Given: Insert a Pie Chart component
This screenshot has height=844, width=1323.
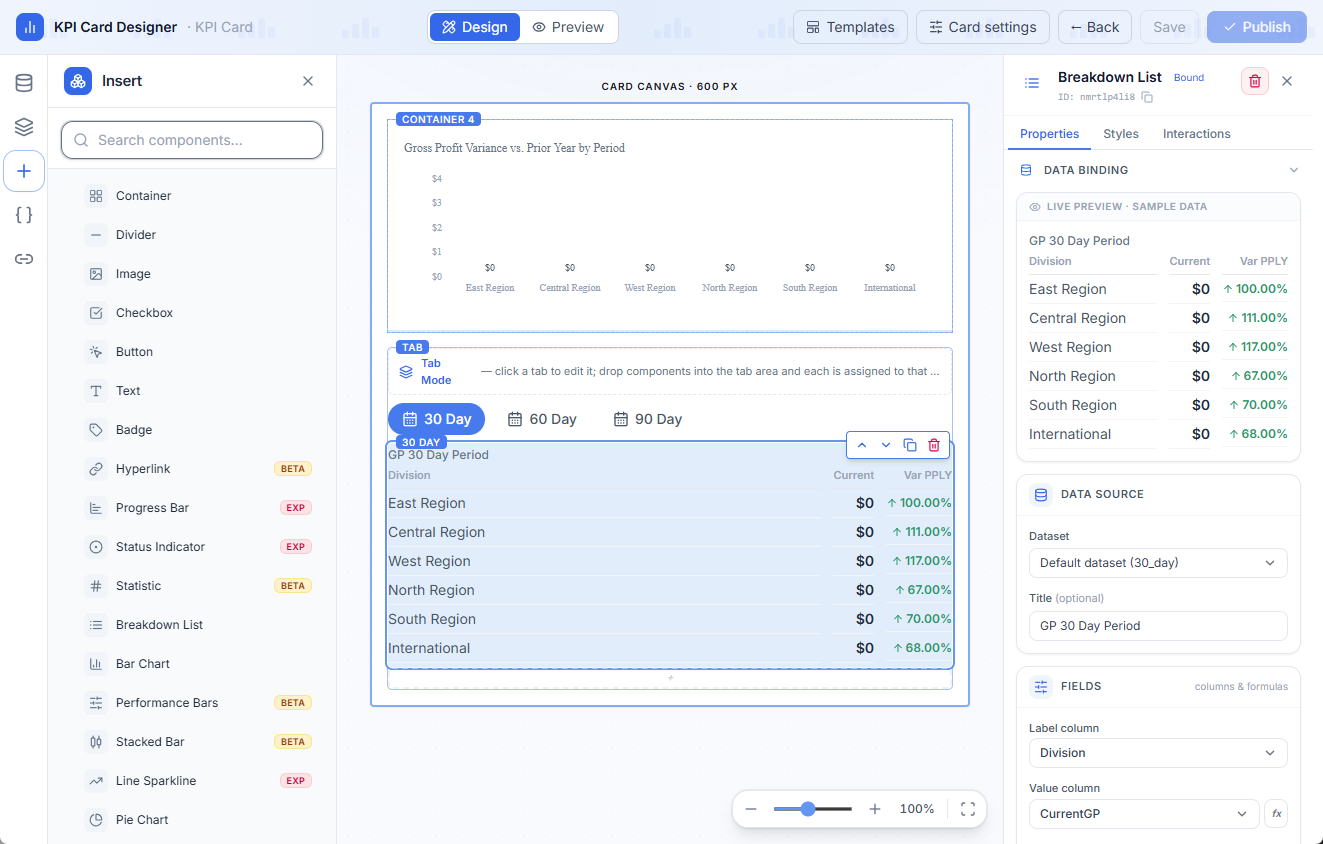Looking at the screenshot, I should [x=192, y=820].
